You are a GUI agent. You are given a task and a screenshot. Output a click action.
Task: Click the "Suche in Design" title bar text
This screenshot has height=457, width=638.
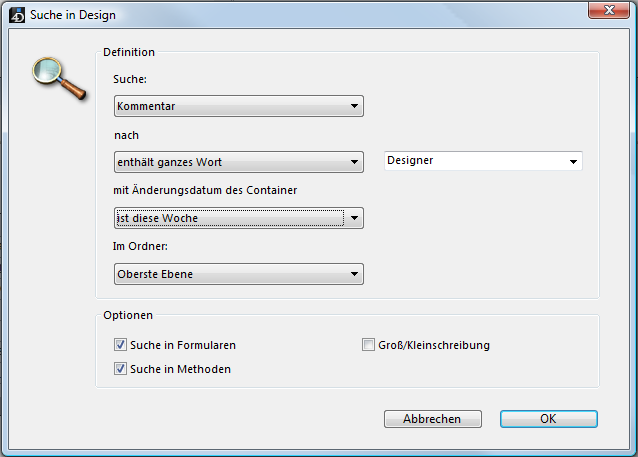pos(72,14)
